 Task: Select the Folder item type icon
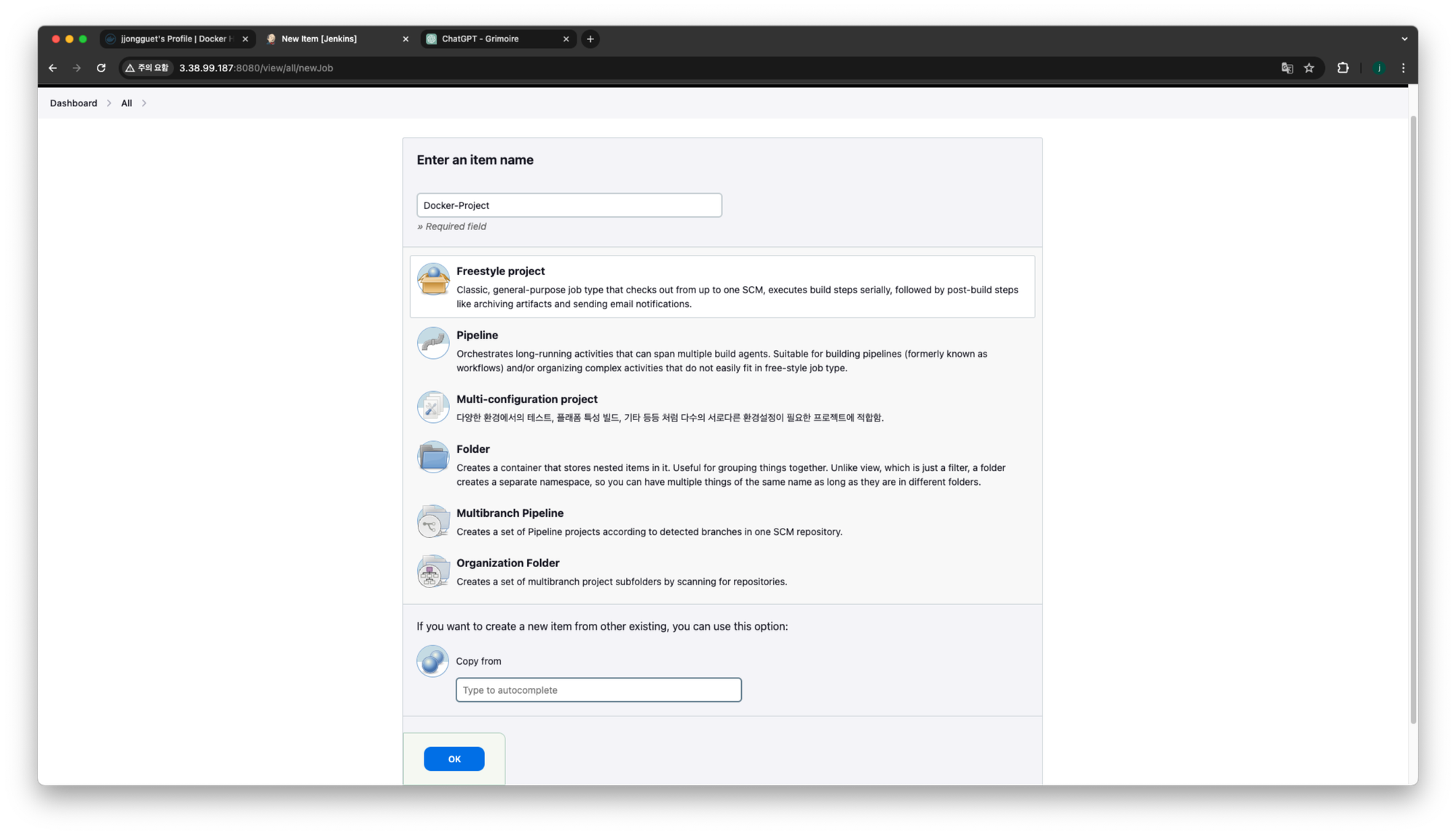[433, 457]
